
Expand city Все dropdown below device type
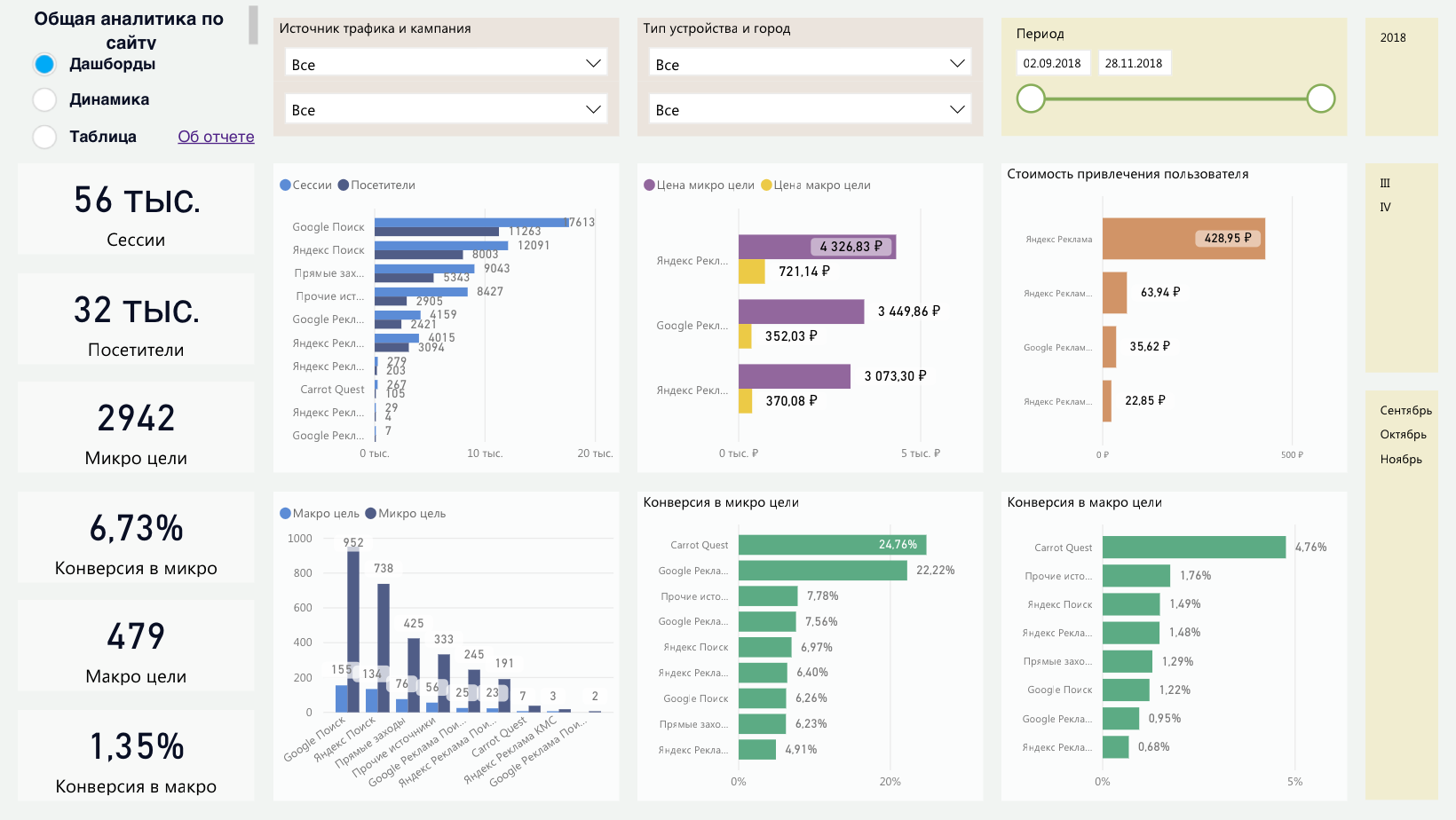tap(810, 109)
